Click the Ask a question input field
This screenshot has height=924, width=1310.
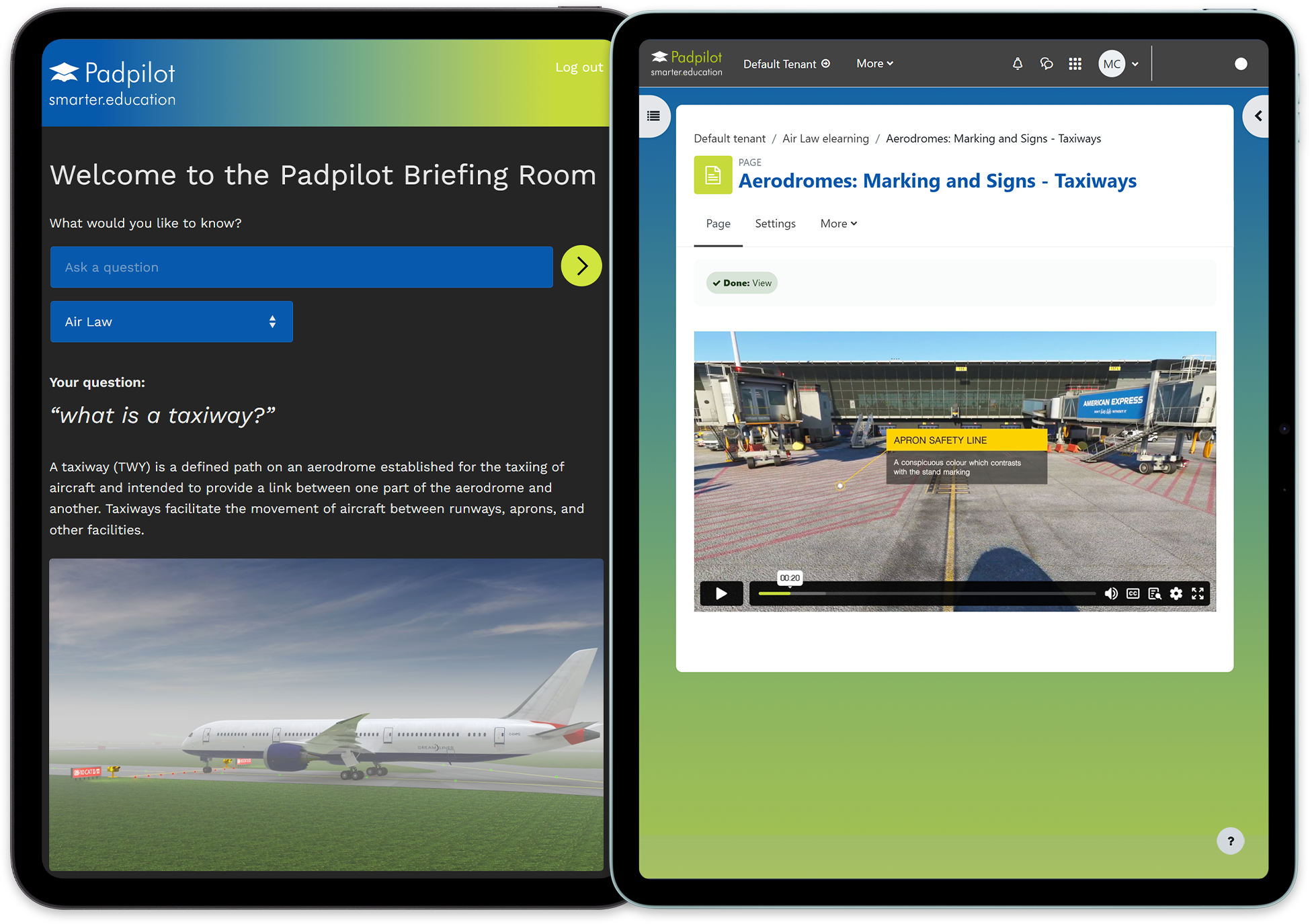click(x=305, y=267)
